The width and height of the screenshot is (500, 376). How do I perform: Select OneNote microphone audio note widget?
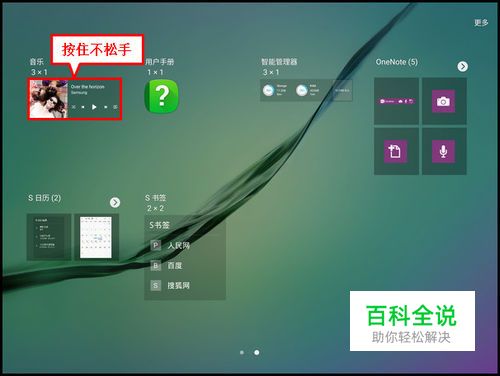tap(444, 151)
